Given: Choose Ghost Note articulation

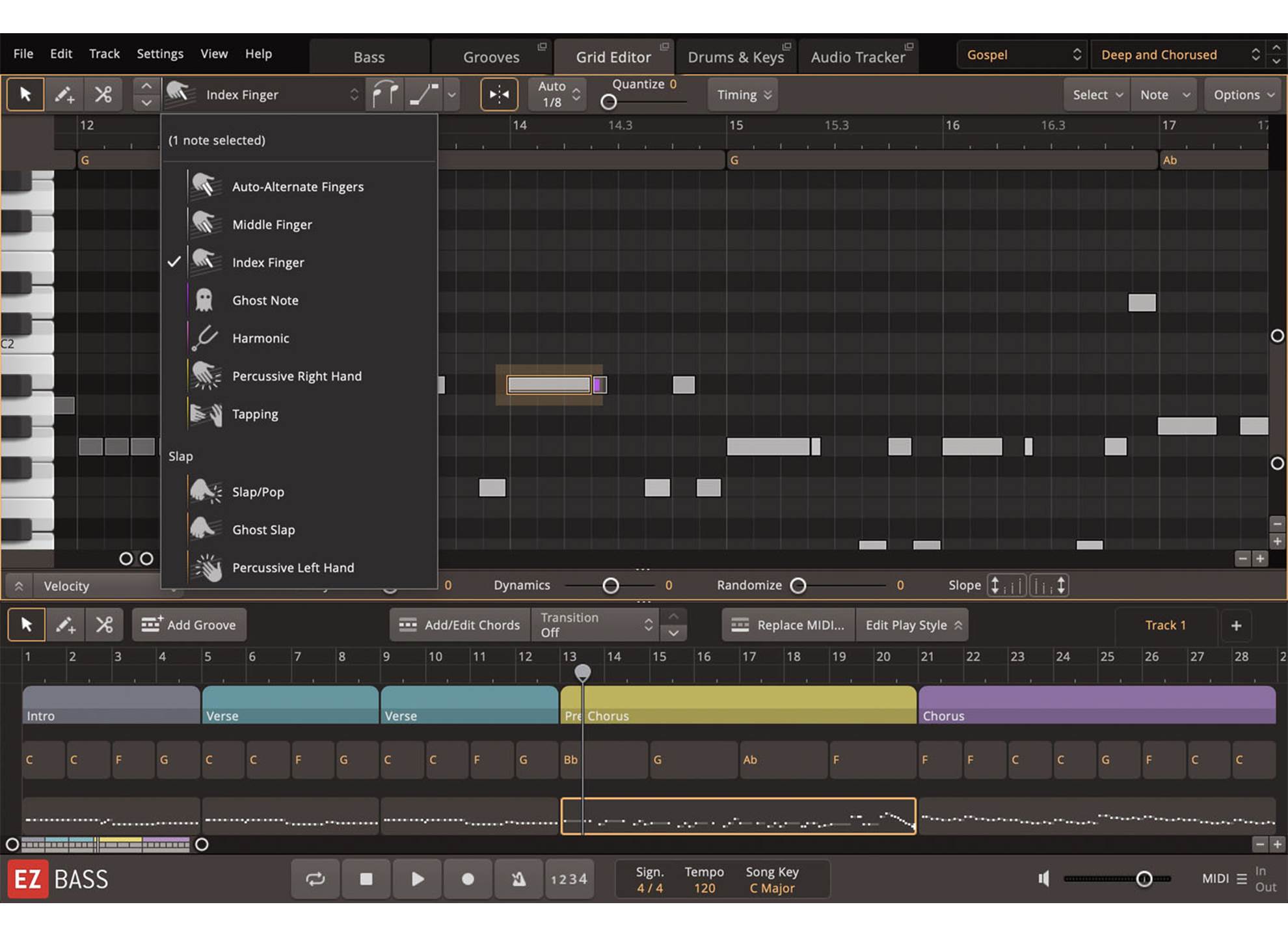Looking at the screenshot, I should coord(265,301).
